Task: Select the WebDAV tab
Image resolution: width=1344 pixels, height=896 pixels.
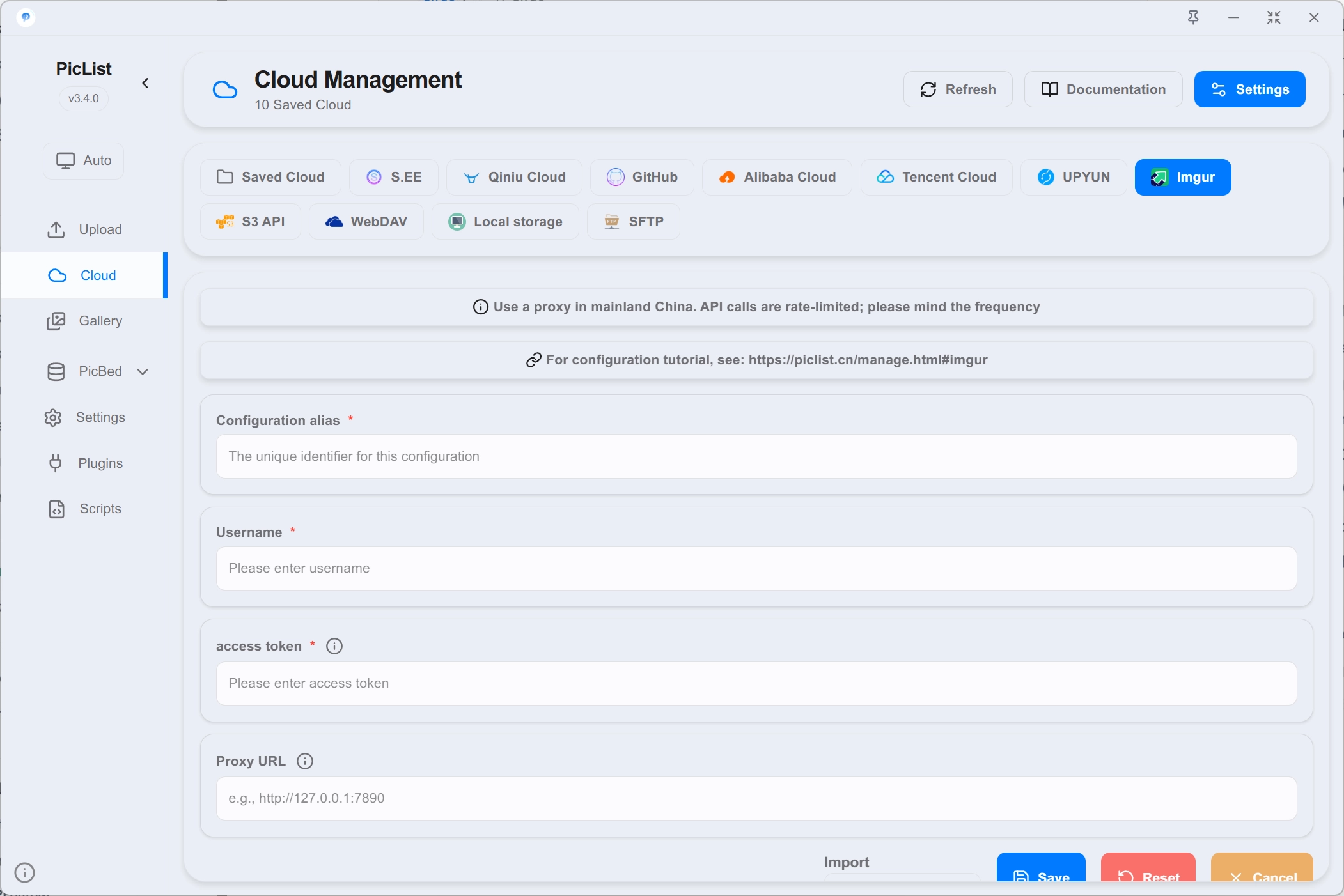Action: coord(366,222)
